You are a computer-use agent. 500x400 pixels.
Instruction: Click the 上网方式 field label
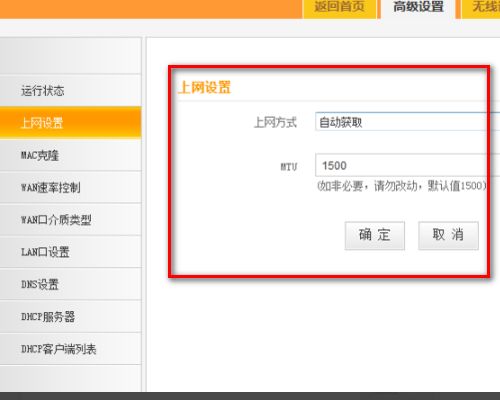tap(275, 122)
